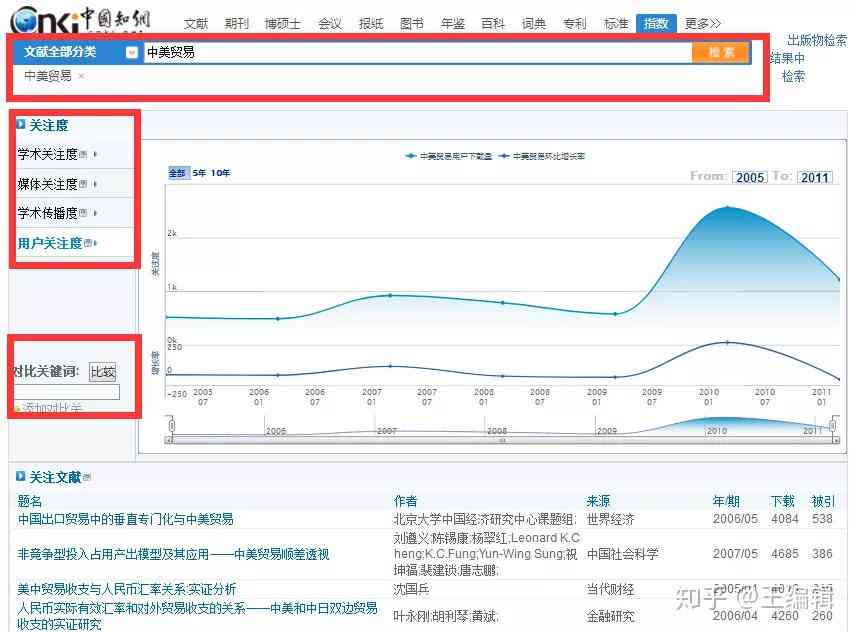Click the timeline scrollbar left arrow

coord(169,440)
